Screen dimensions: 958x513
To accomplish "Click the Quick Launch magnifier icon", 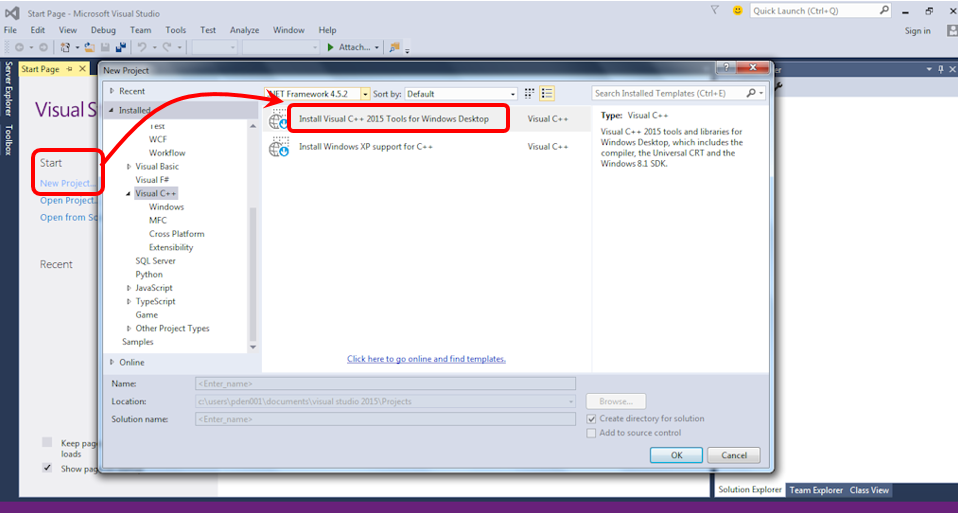I will (884, 10).
